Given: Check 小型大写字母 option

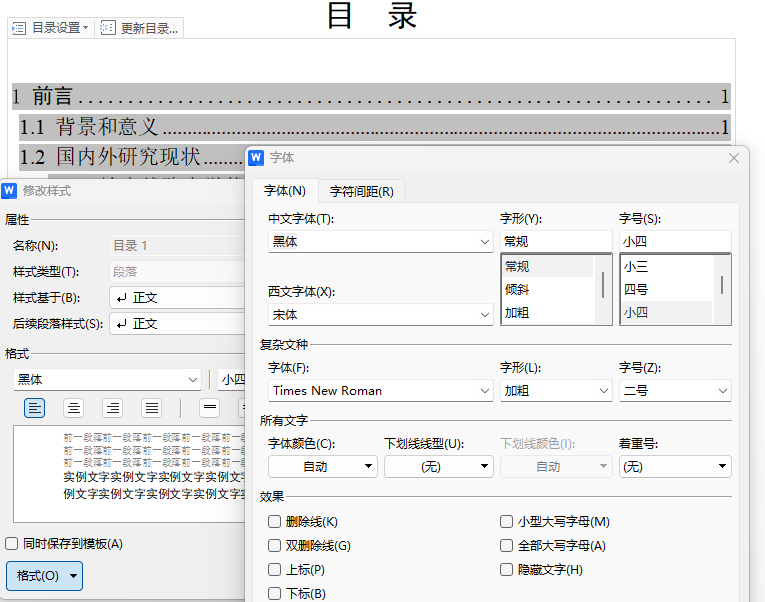Looking at the screenshot, I should [507, 522].
